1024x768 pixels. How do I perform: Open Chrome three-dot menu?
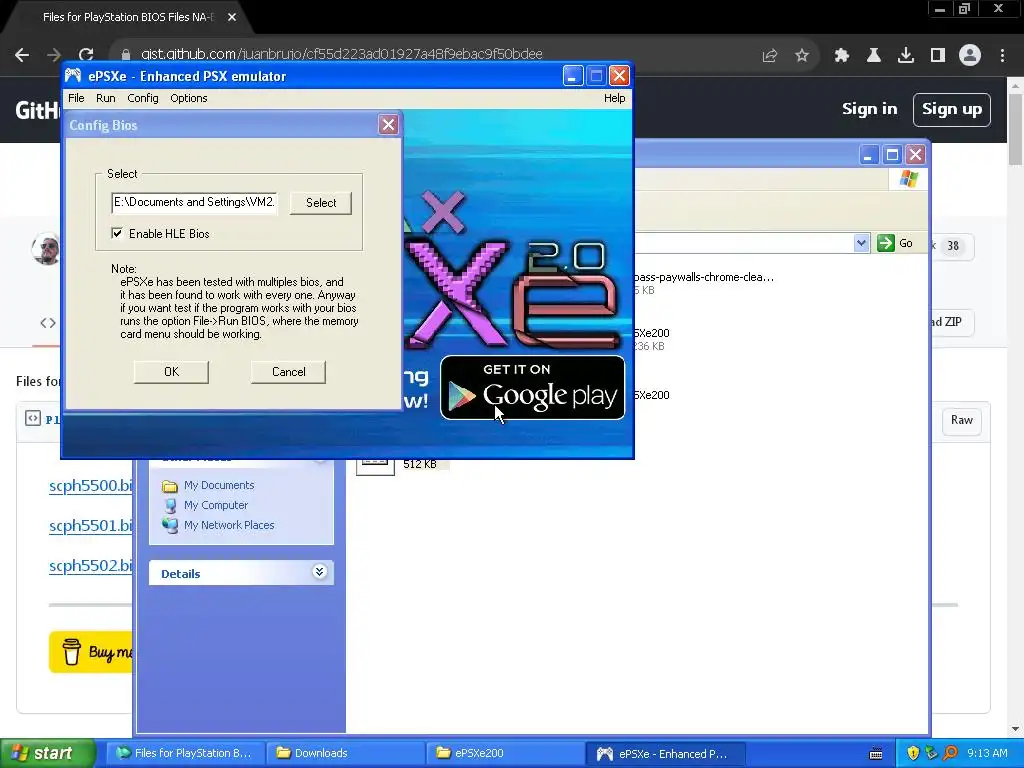coord(1002,56)
